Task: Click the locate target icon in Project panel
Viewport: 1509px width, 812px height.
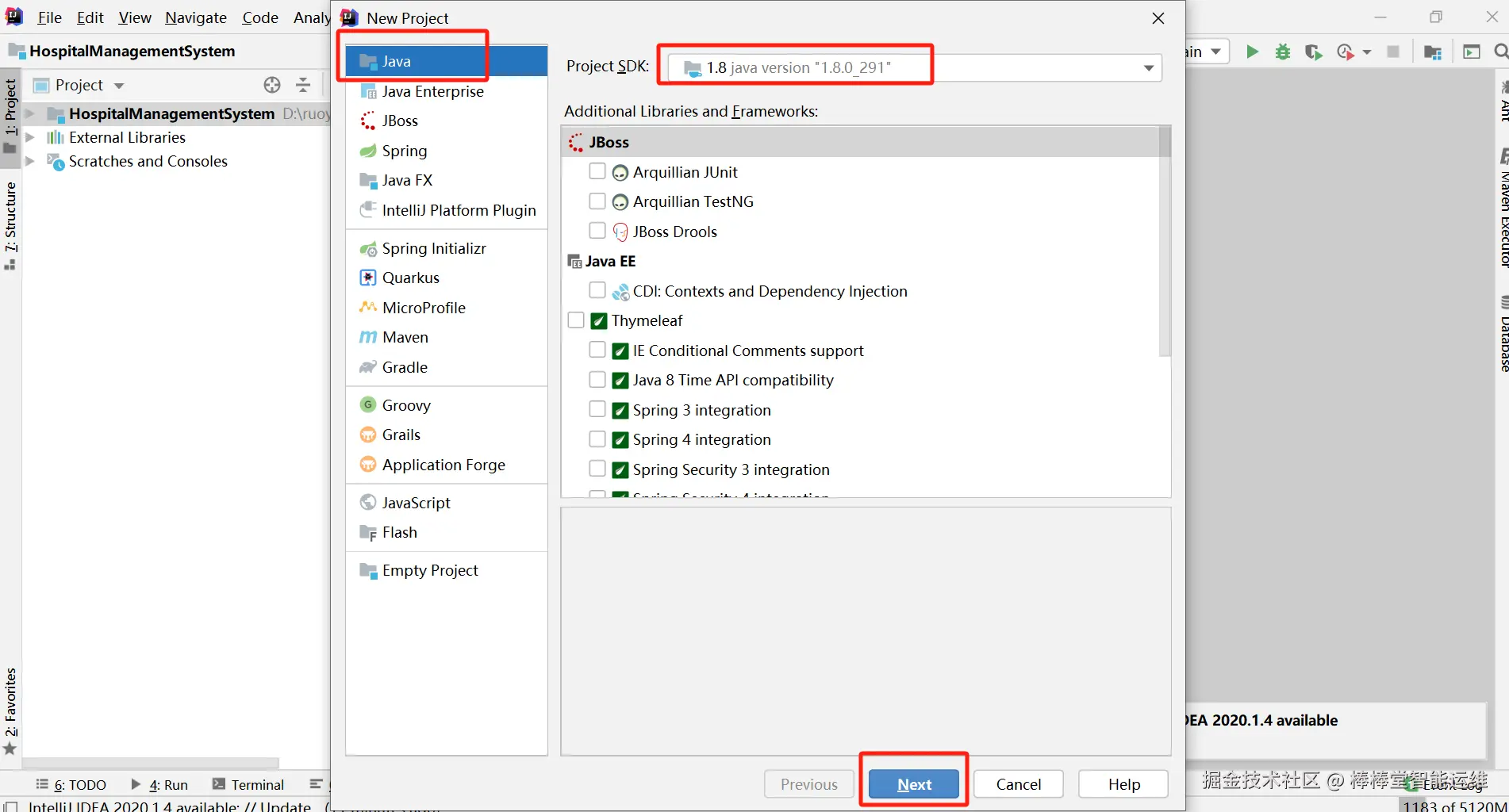Action: coord(272,85)
